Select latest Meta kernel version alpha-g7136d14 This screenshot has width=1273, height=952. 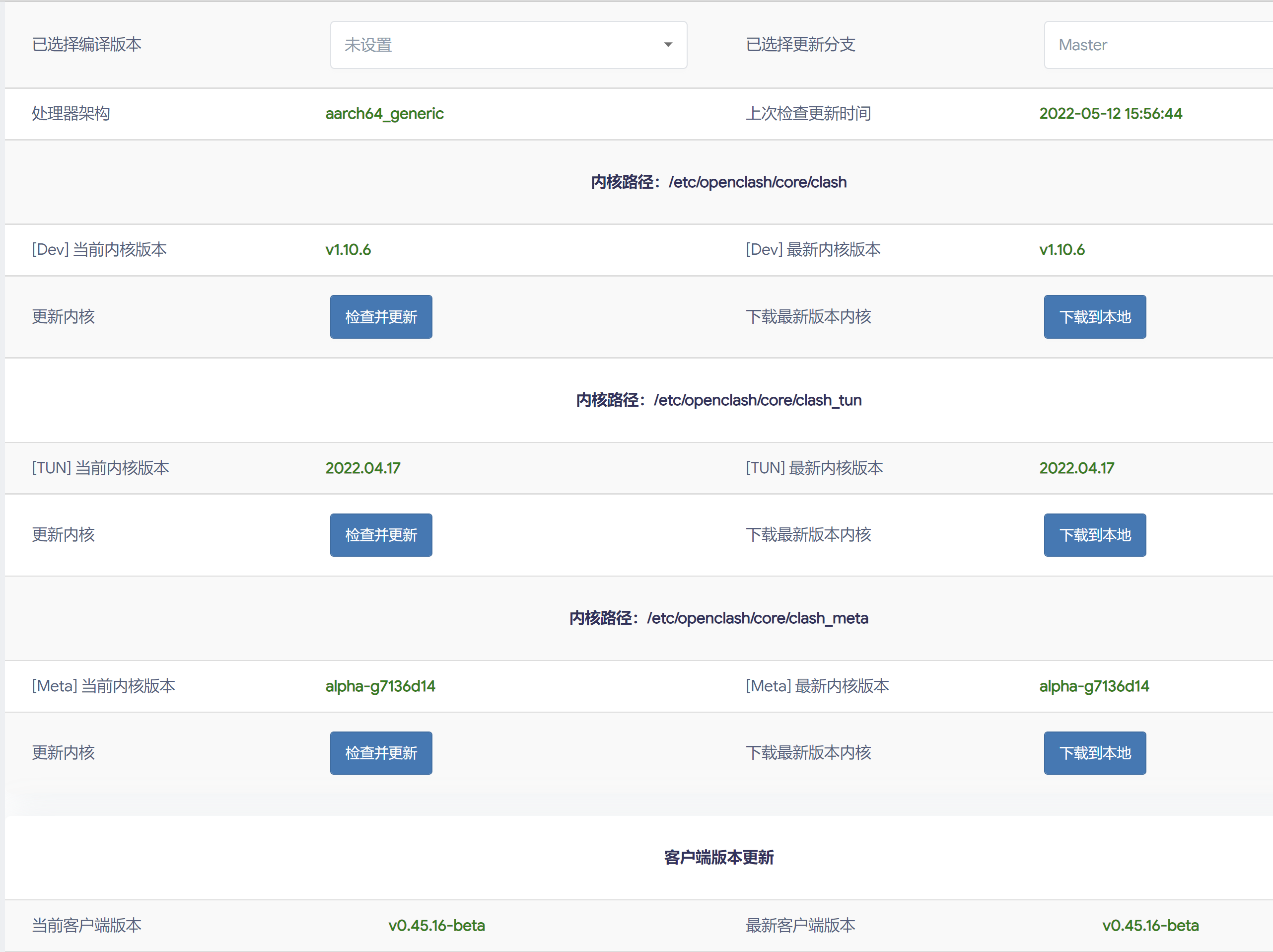coord(1094,686)
